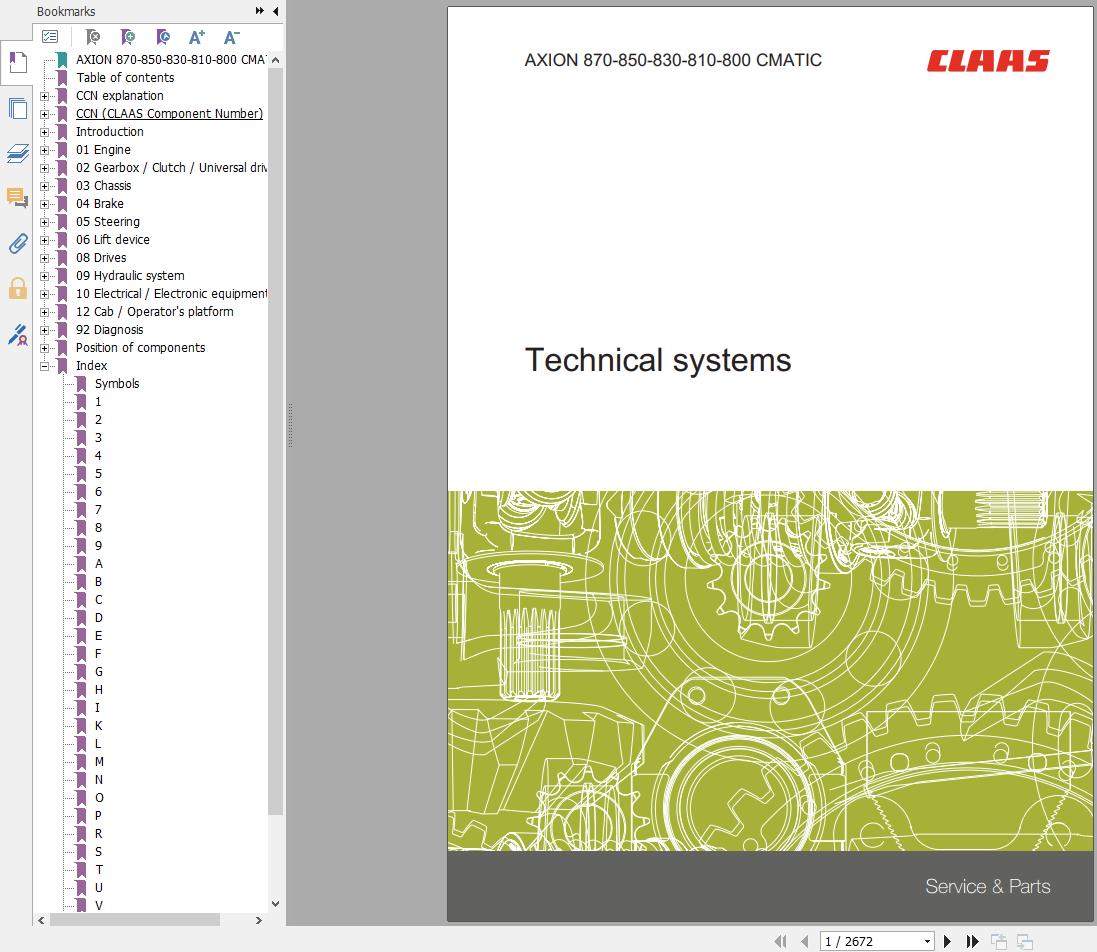Expand the 01 Engine bookmark

44,150
